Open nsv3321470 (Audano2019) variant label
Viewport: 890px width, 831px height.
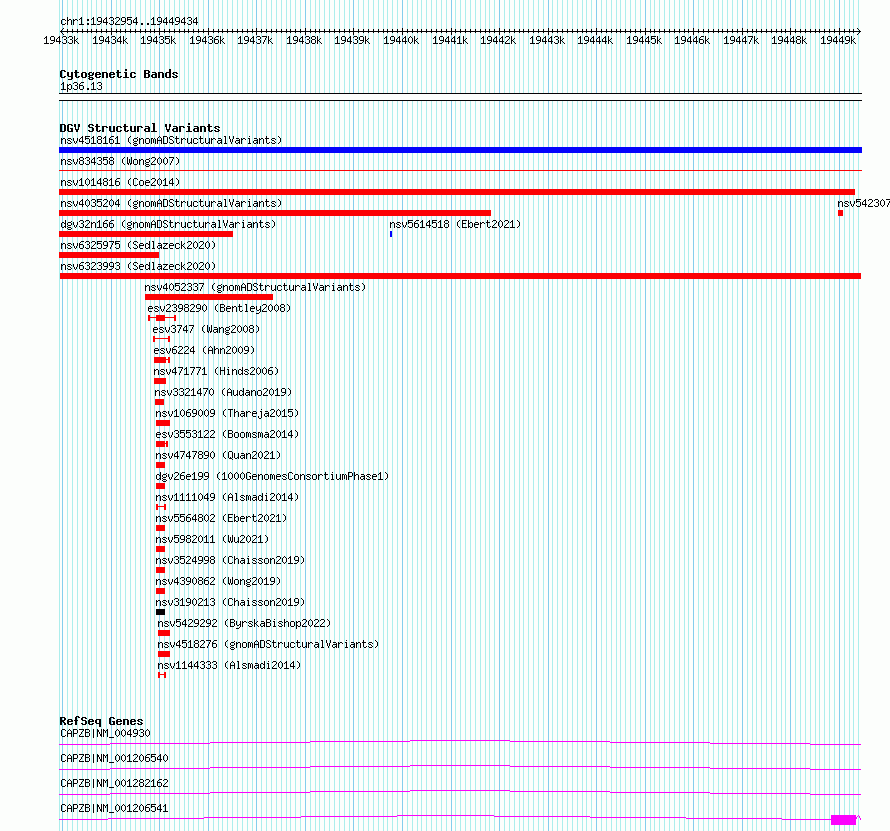[x=223, y=392]
